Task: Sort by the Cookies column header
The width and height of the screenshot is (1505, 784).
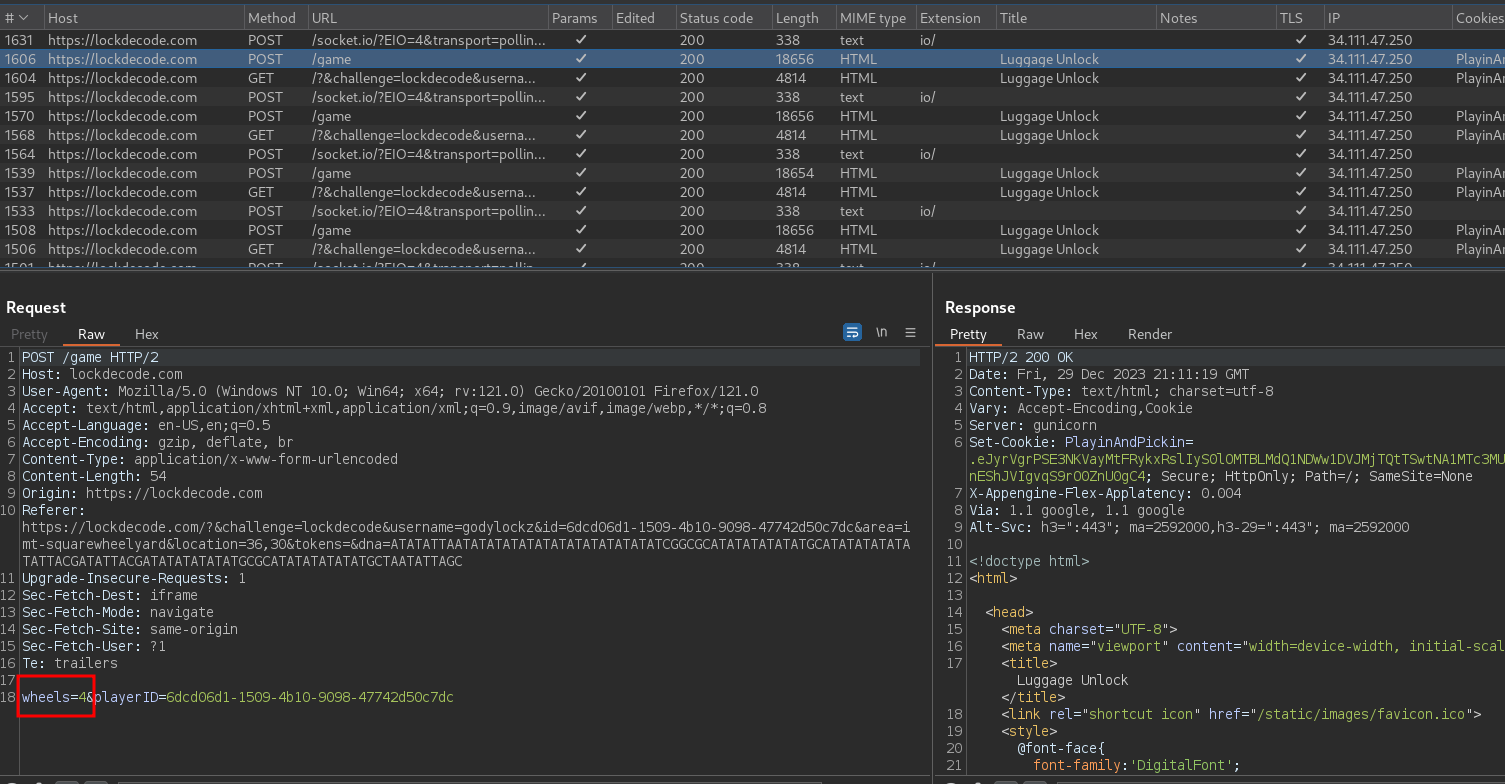Action: pos(1479,18)
